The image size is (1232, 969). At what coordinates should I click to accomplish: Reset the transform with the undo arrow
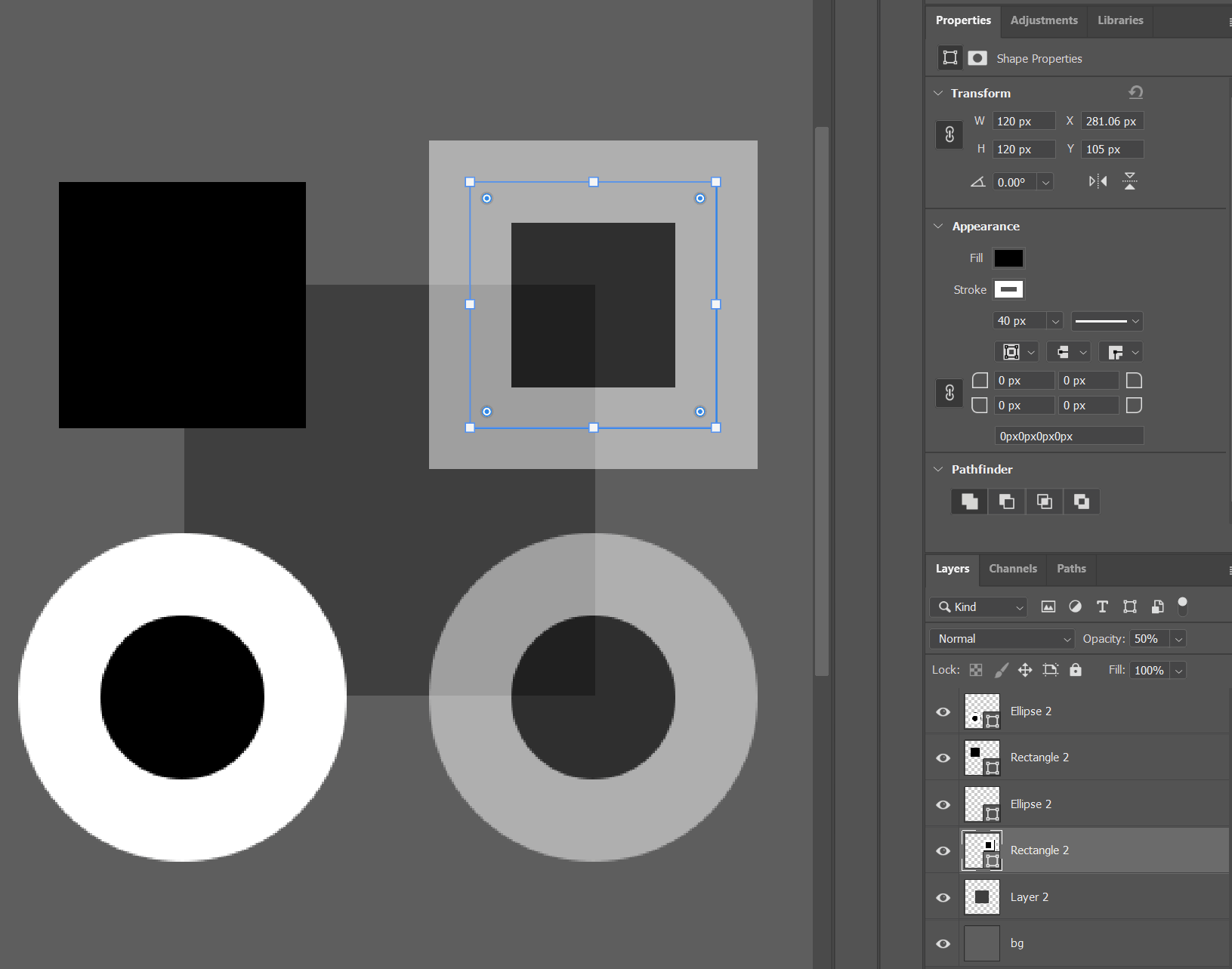click(1135, 92)
